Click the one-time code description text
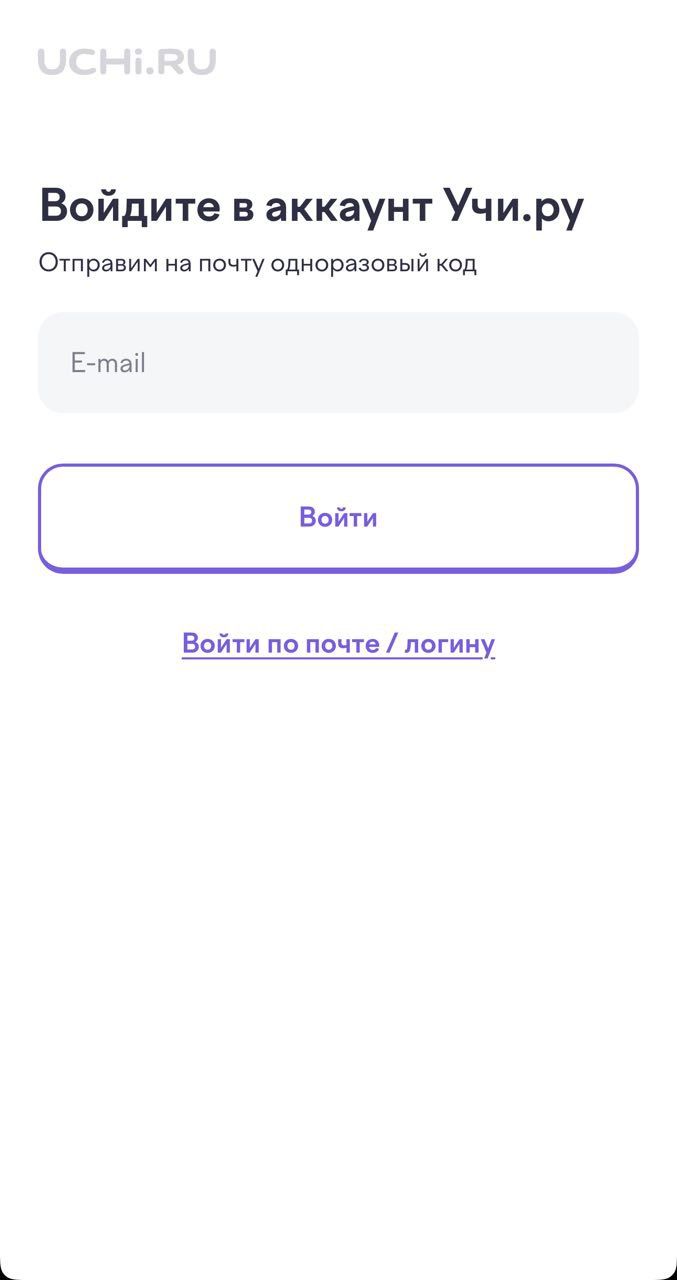The image size is (677, 1280). pyautogui.click(x=258, y=262)
